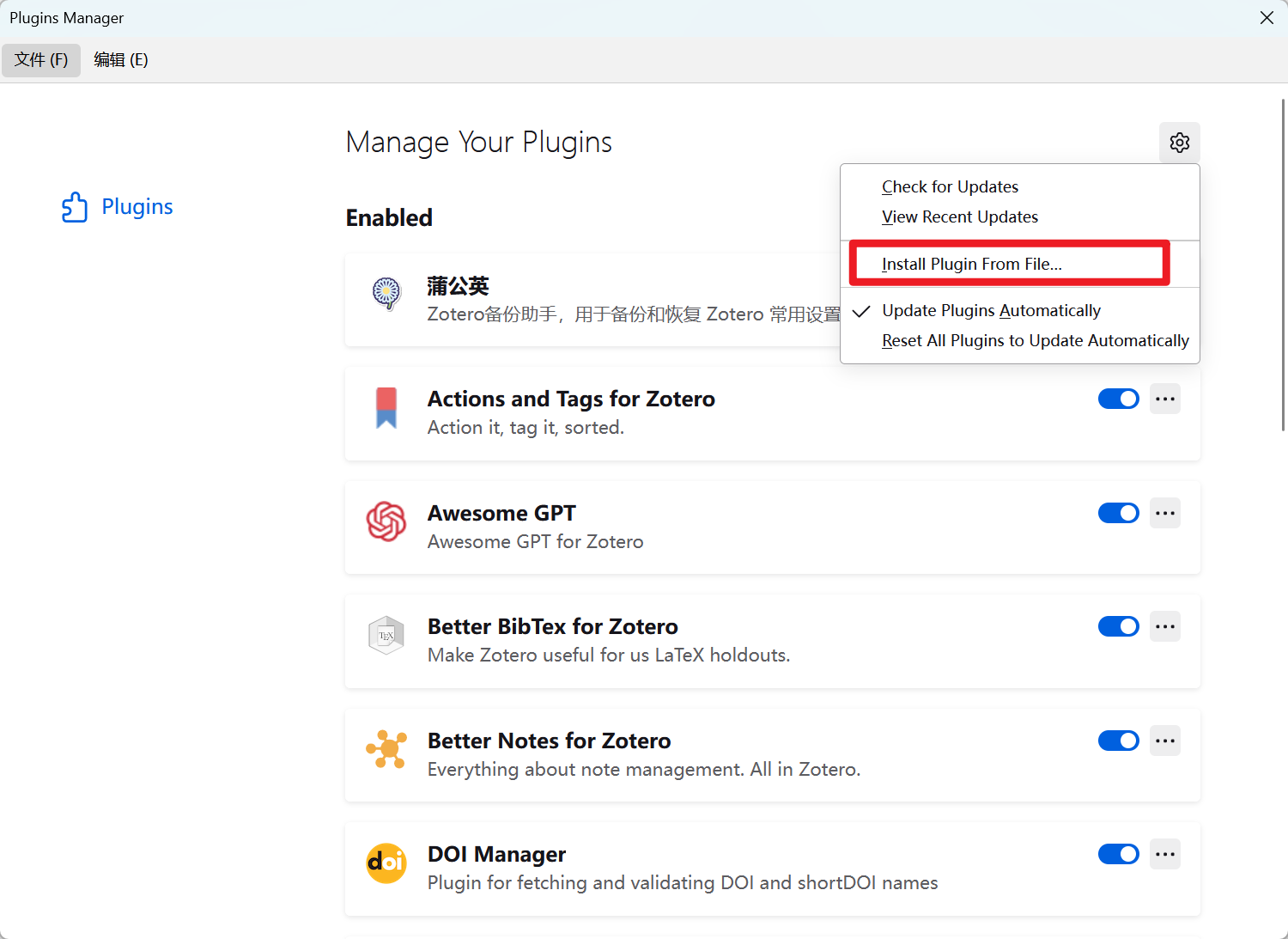Open more options menu for DOI Manager

[x=1164, y=854]
